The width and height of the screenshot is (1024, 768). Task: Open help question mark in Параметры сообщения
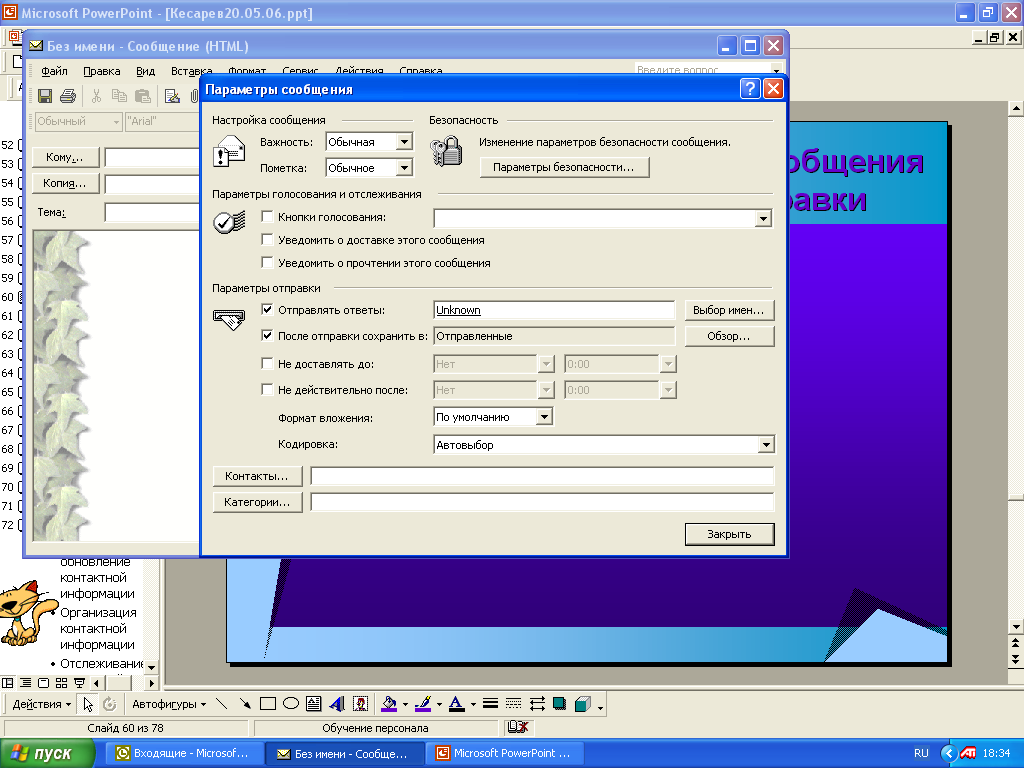750,88
